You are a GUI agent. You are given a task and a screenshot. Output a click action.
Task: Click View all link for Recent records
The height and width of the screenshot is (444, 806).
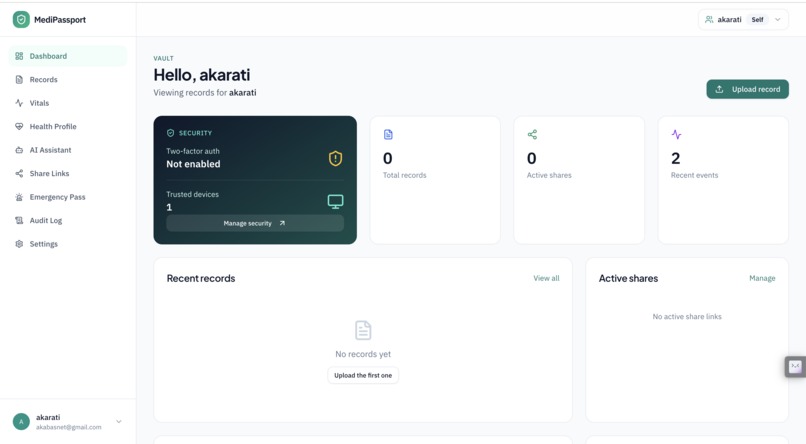point(546,278)
